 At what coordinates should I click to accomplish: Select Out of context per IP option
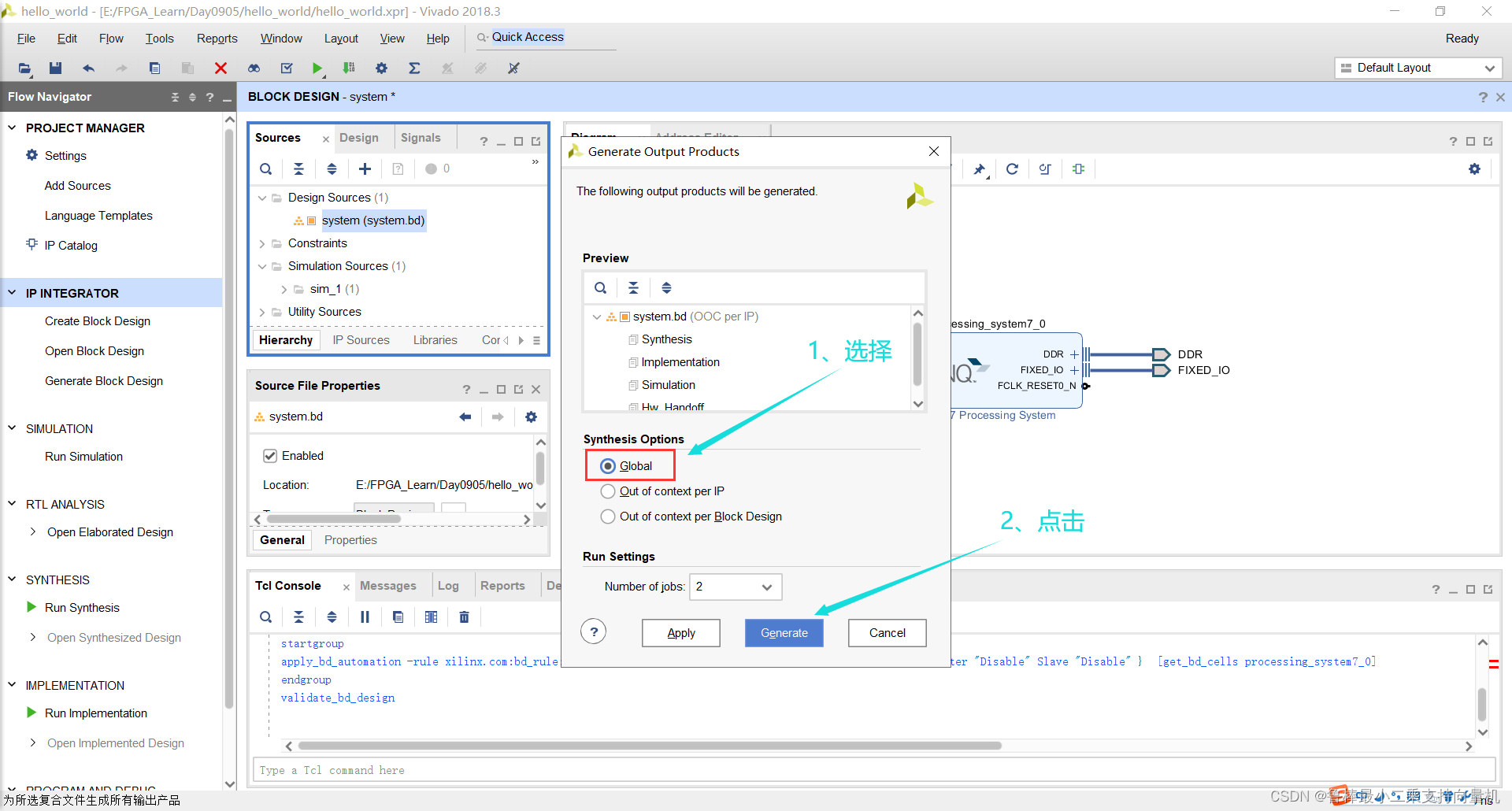coord(608,491)
